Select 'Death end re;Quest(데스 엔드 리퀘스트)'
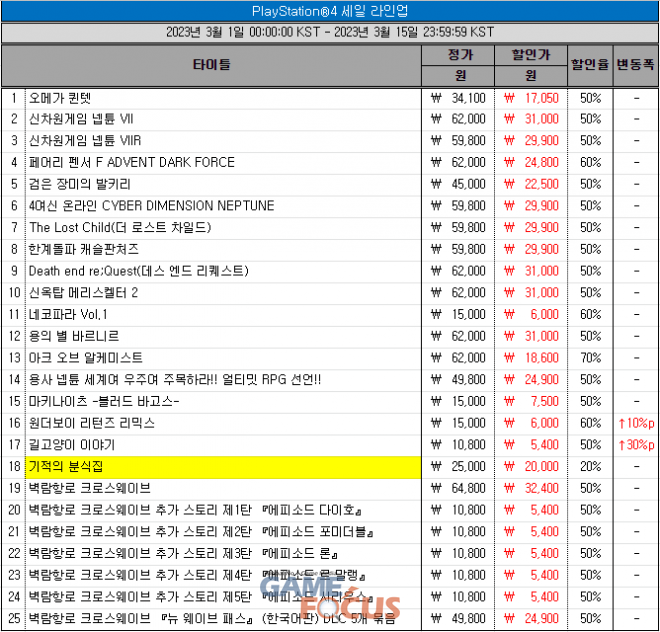The height and width of the screenshot is (632, 660). pos(138,271)
